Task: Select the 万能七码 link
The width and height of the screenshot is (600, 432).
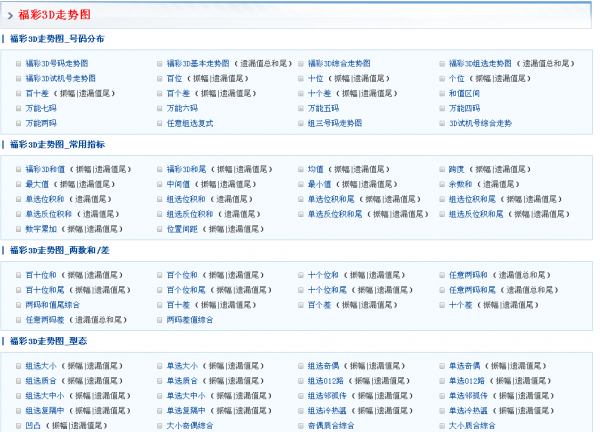Action: (41, 108)
